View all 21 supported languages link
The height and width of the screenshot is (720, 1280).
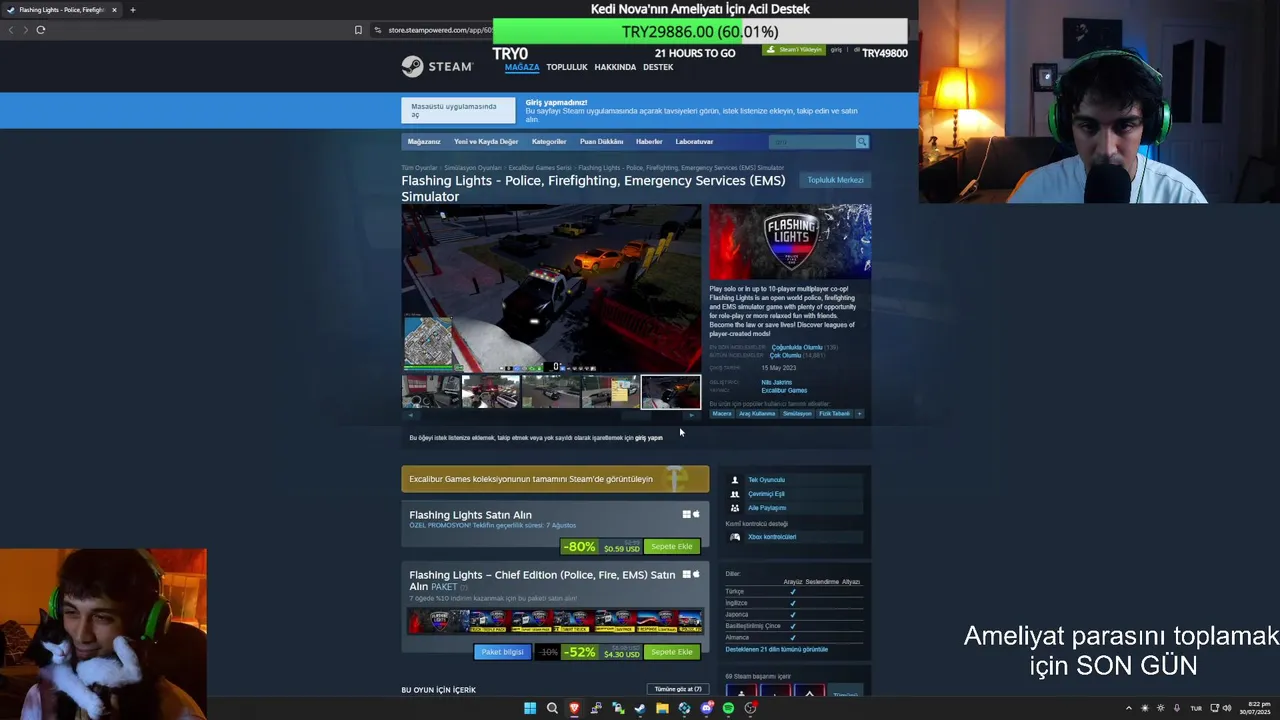tap(776, 650)
